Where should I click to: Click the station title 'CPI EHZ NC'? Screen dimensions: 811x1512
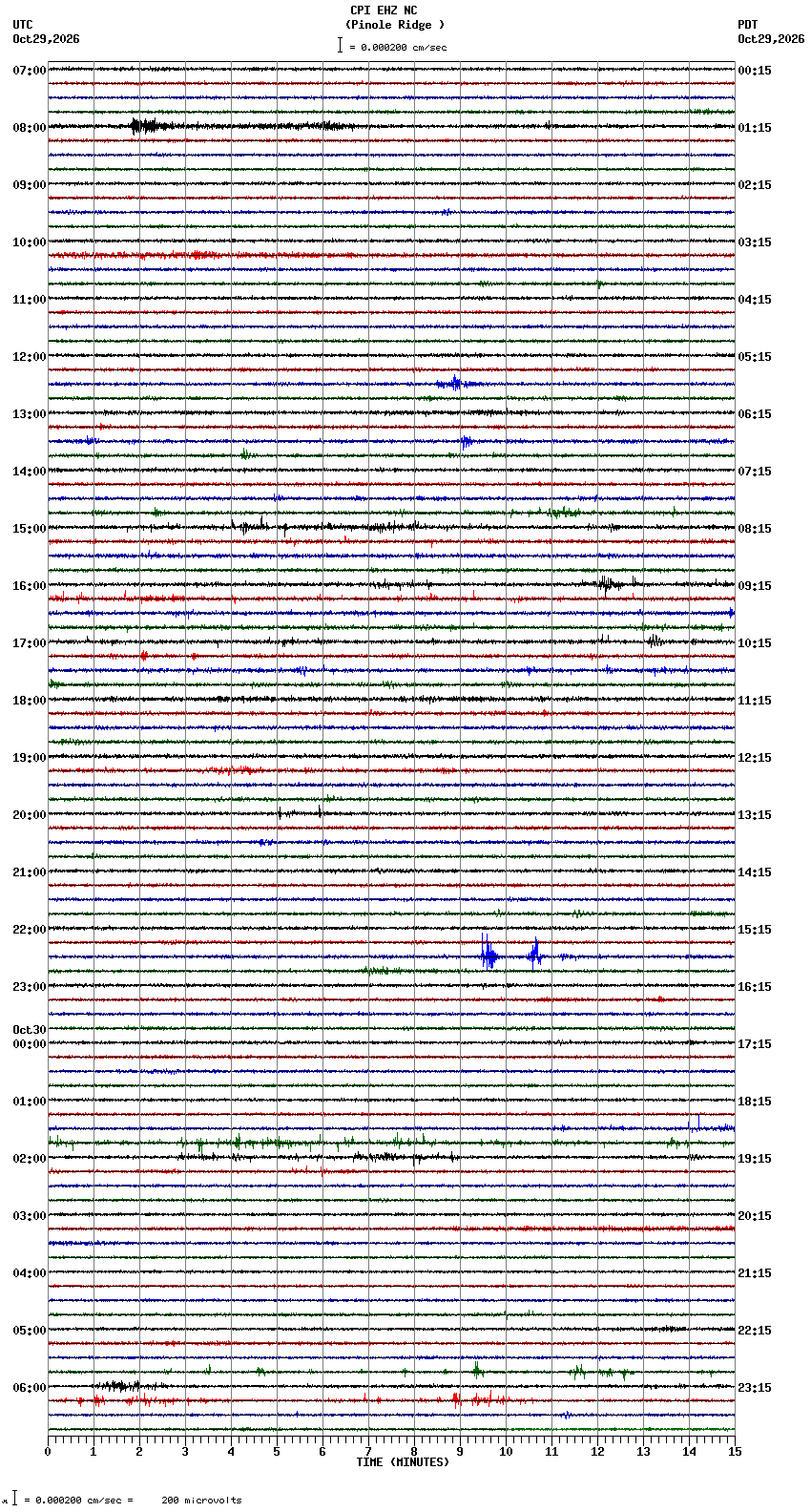[x=384, y=10]
